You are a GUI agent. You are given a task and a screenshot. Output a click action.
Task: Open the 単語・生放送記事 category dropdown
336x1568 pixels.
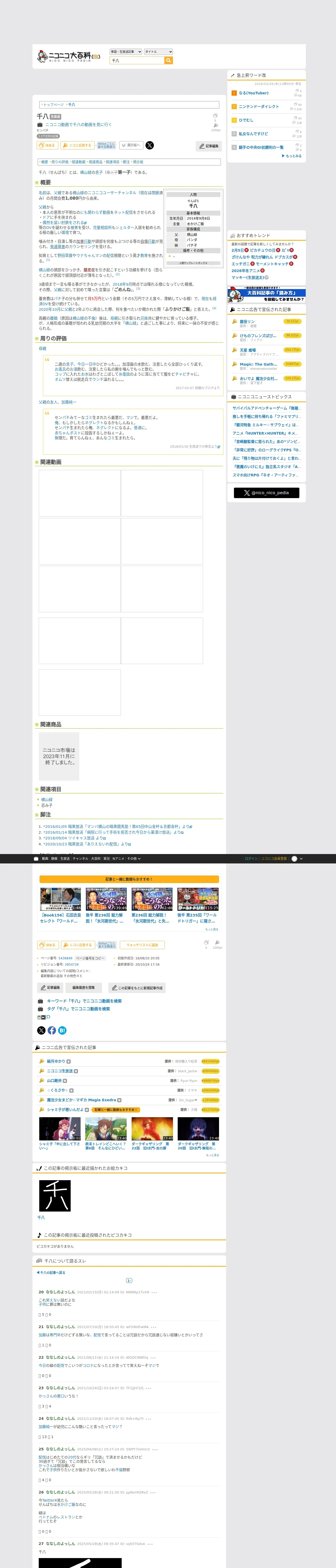[x=126, y=52]
